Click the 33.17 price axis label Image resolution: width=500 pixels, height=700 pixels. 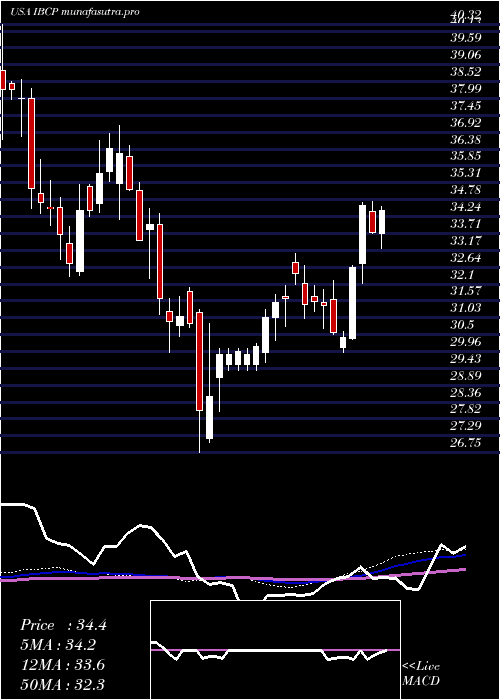click(466, 241)
